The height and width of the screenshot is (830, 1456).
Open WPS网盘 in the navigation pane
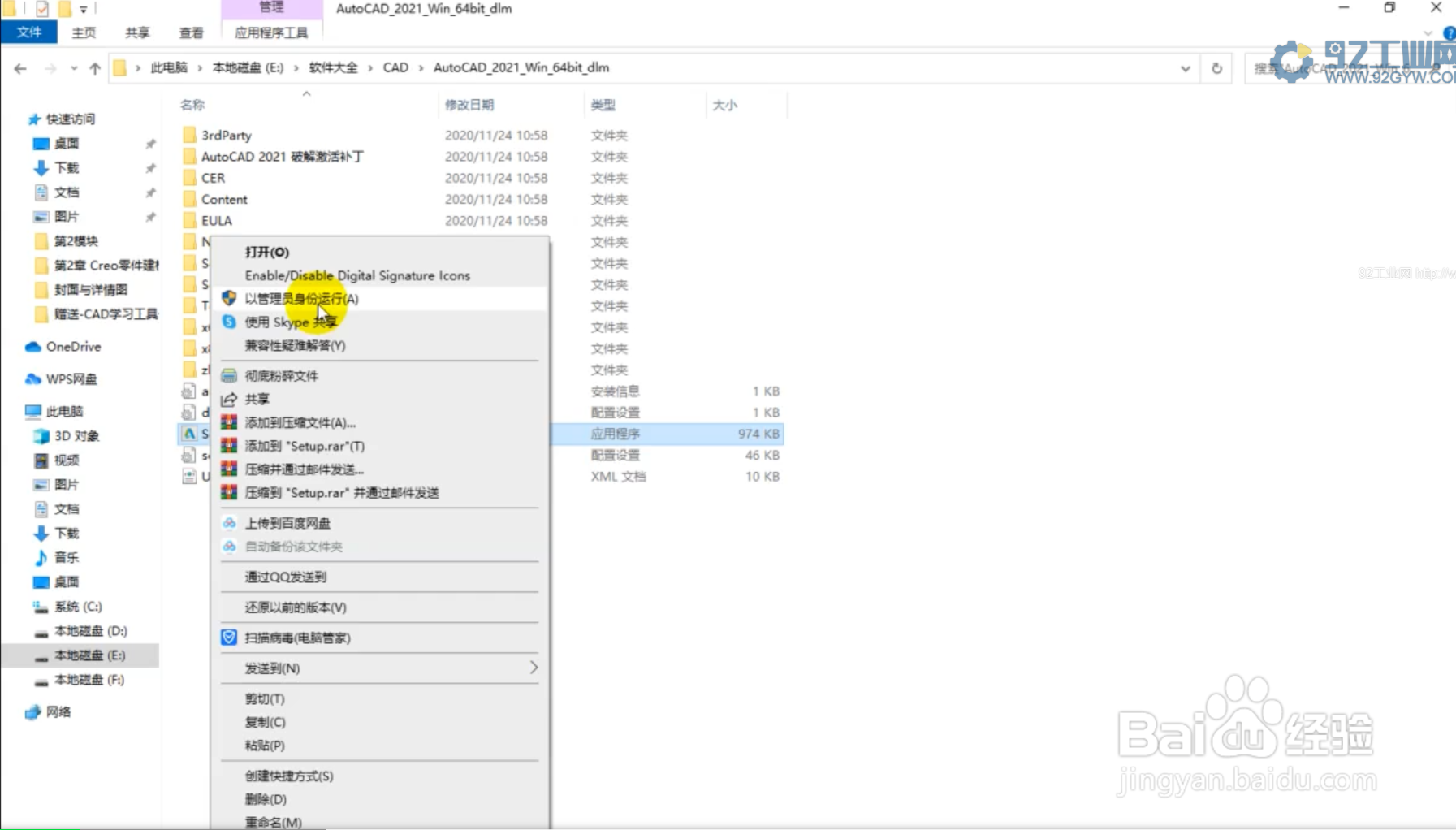tap(71, 379)
